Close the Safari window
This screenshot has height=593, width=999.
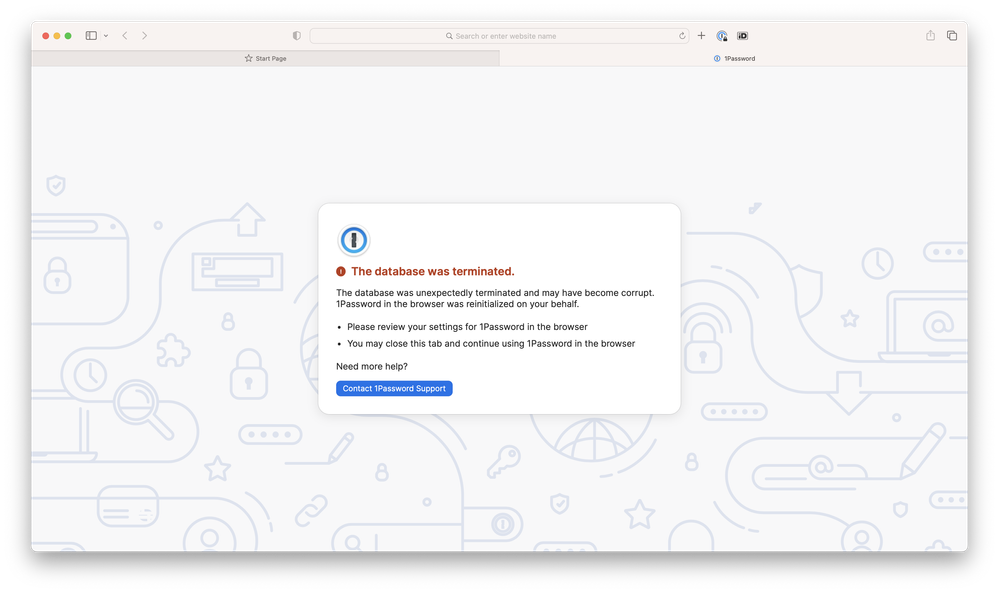46,36
